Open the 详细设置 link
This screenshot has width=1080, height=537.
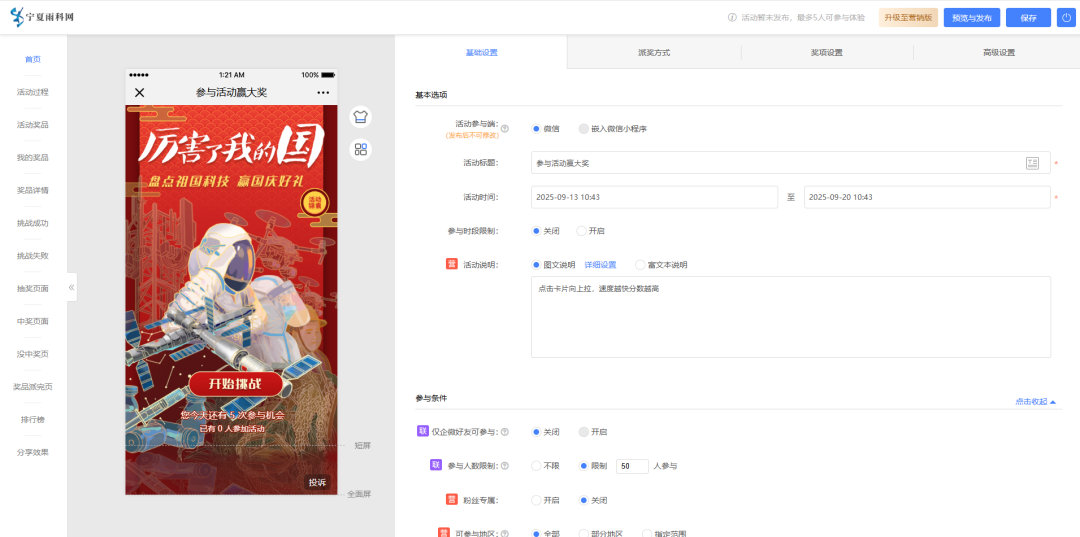[601, 265]
